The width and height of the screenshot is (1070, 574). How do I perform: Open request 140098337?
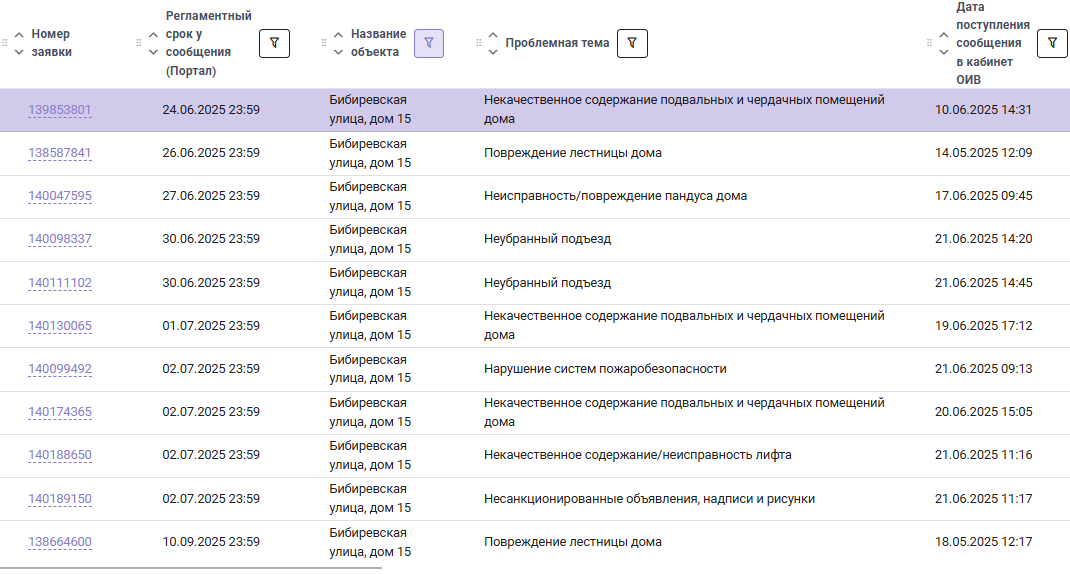(x=59, y=239)
